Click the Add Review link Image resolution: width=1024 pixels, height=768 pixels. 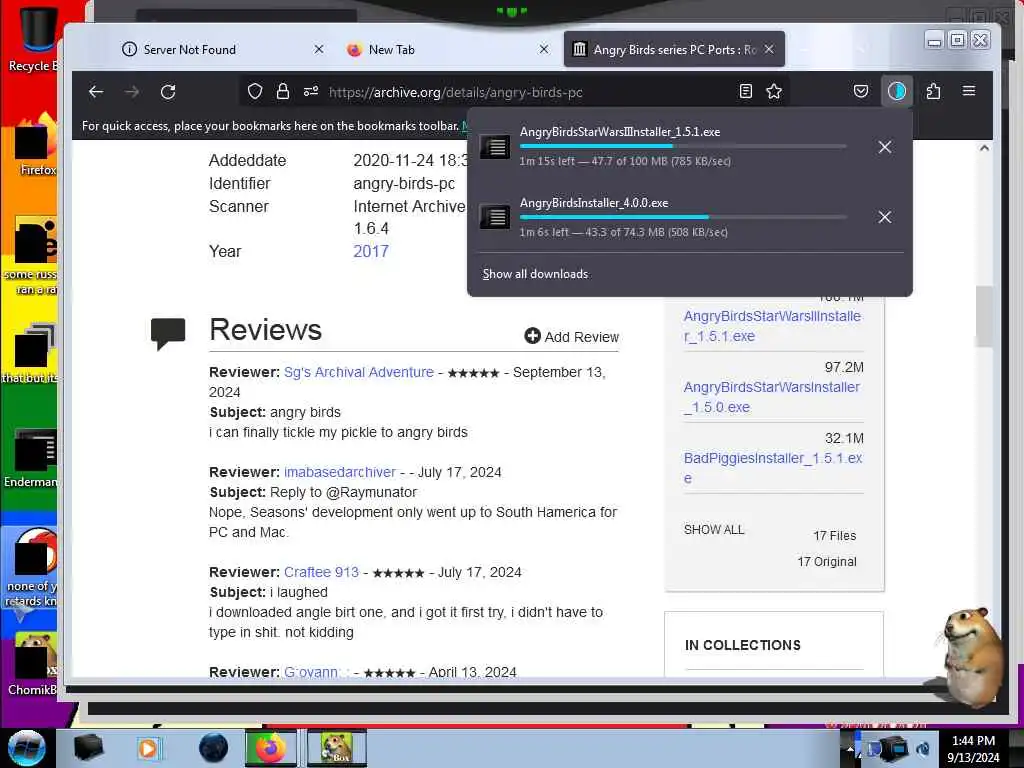[571, 336]
